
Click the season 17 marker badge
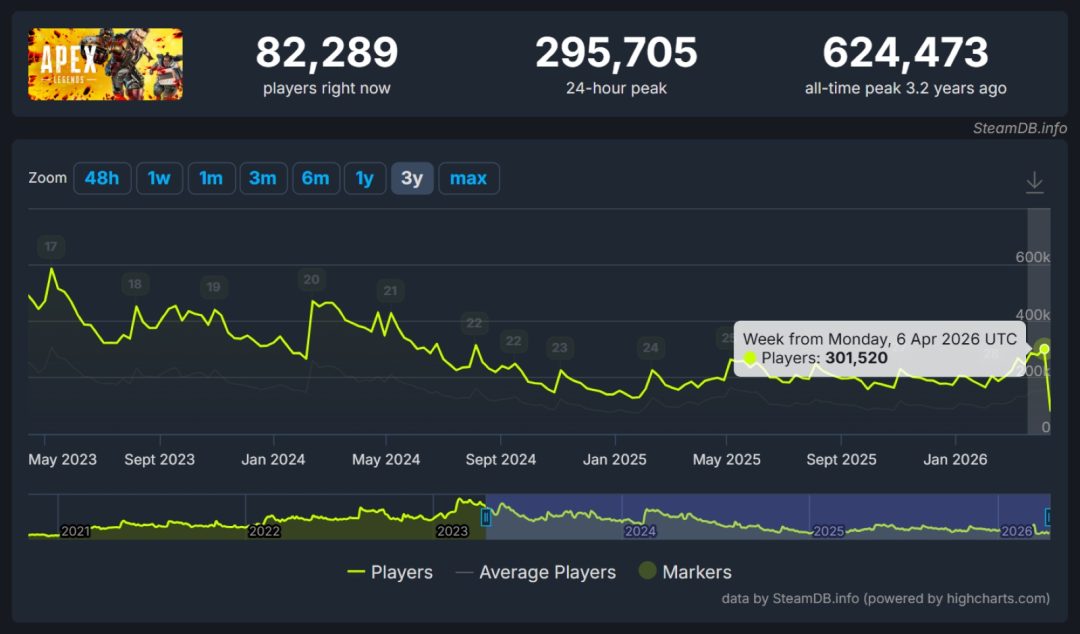point(51,246)
